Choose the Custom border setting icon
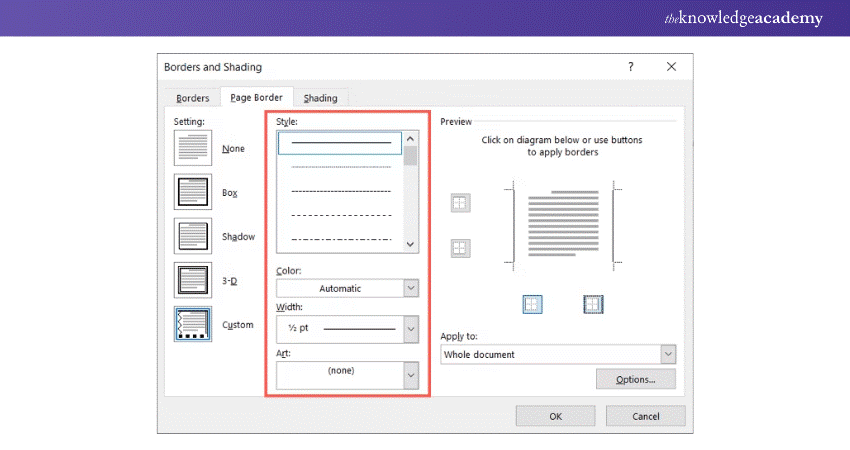 (190, 325)
